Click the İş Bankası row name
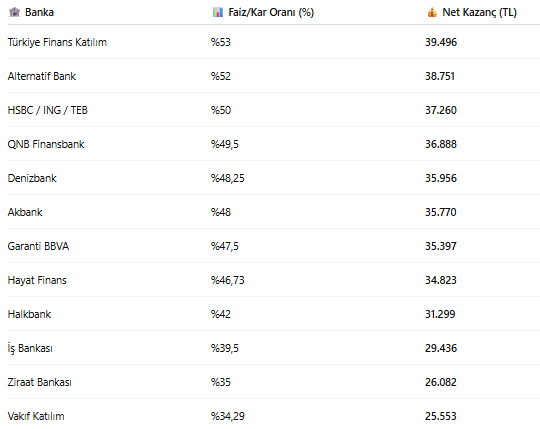540x429 pixels. point(30,348)
